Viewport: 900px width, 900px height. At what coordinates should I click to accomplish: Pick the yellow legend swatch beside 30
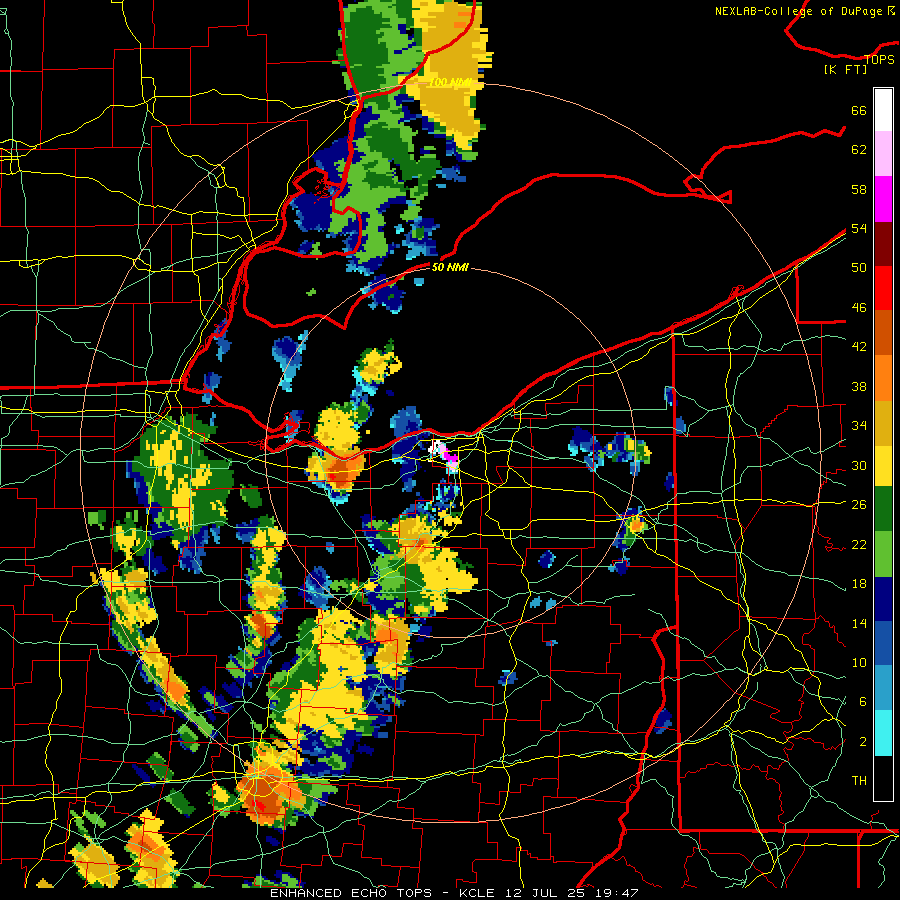tap(883, 465)
